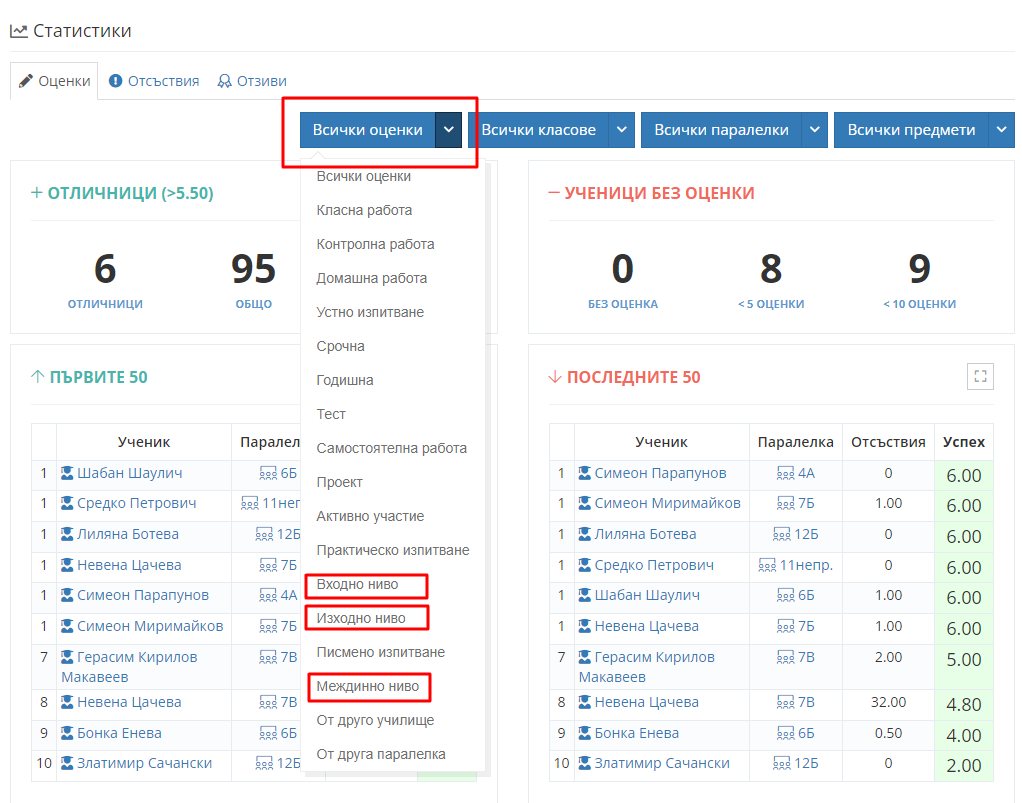Click the Всички класове button
This screenshot has height=803, width=1022.
coord(538,130)
